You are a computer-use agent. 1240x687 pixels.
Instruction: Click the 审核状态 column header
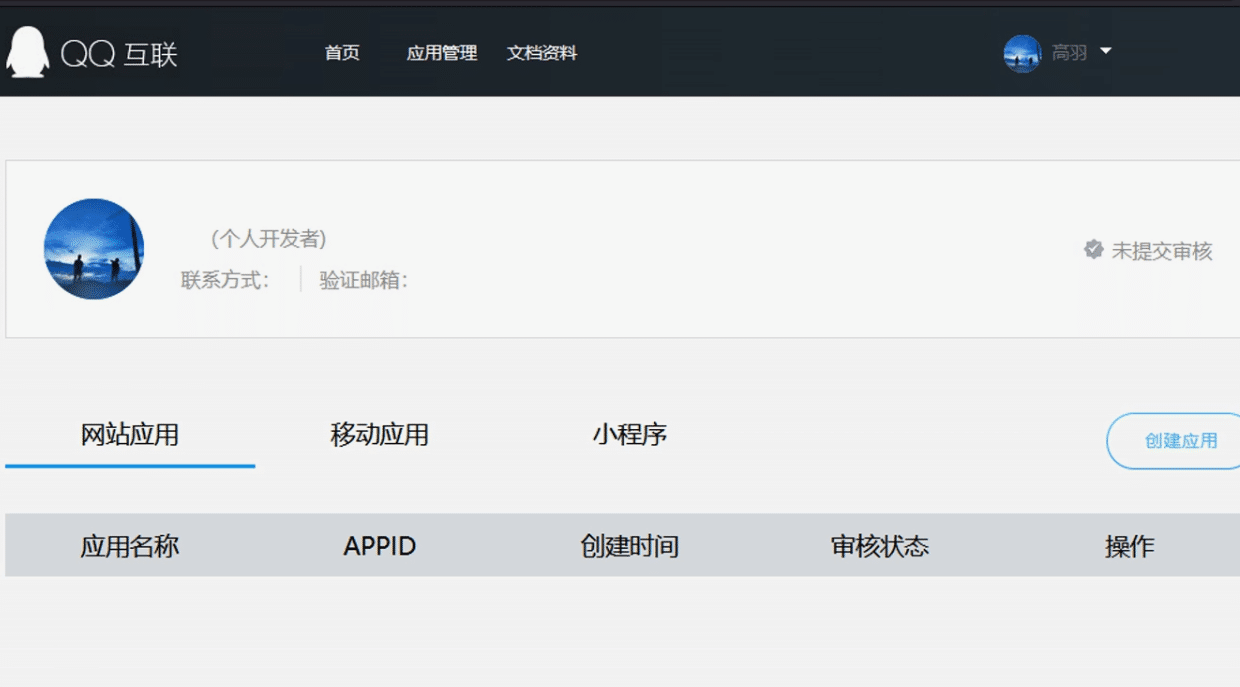(879, 546)
